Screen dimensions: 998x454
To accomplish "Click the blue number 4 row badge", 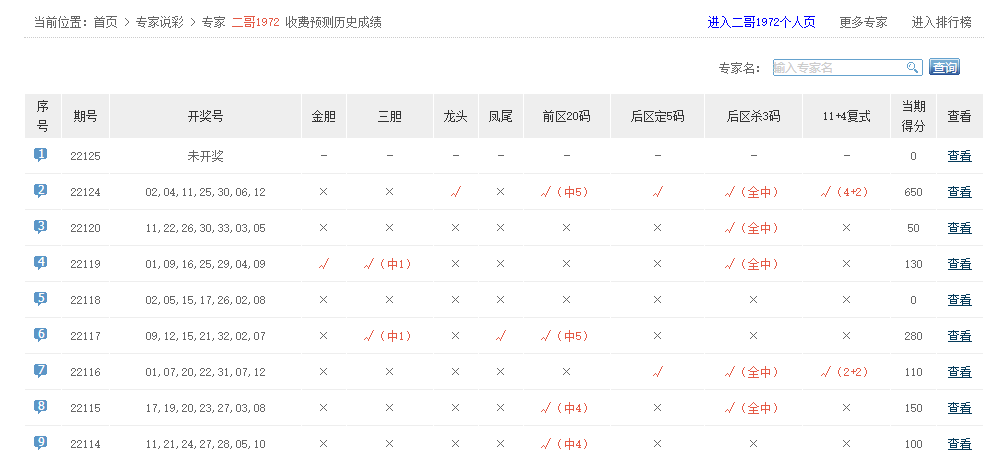I will (41, 263).
